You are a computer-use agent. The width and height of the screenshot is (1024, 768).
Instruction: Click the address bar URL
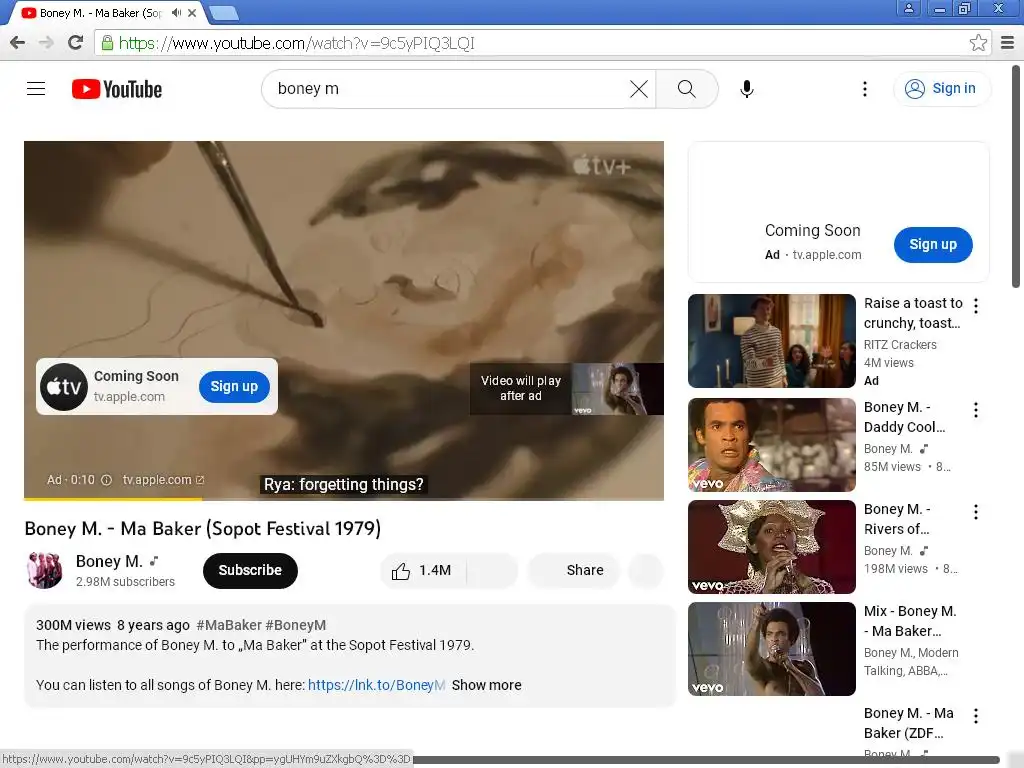tap(296, 43)
